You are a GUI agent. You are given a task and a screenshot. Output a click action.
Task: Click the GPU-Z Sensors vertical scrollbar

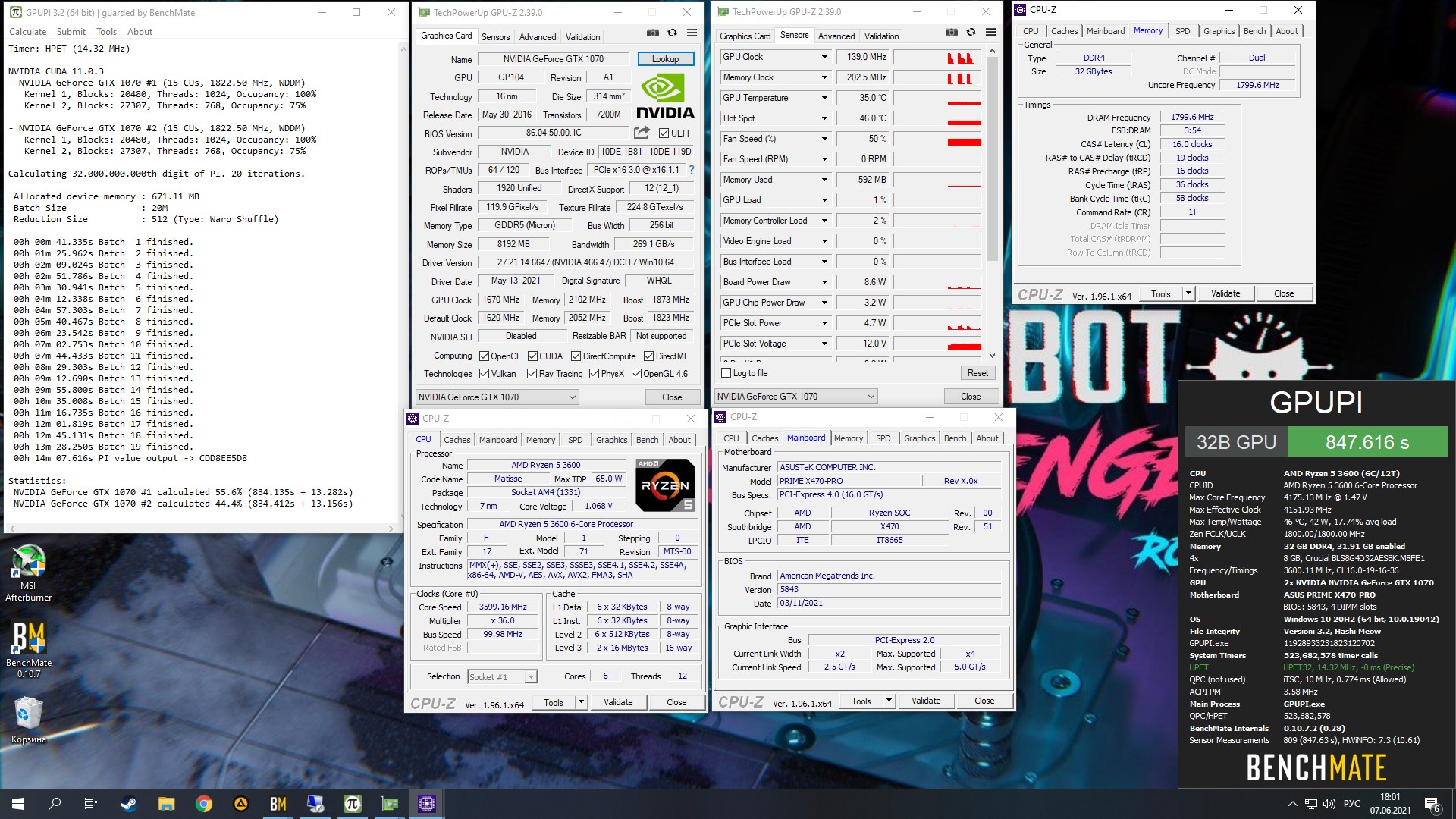click(x=992, y=202)
